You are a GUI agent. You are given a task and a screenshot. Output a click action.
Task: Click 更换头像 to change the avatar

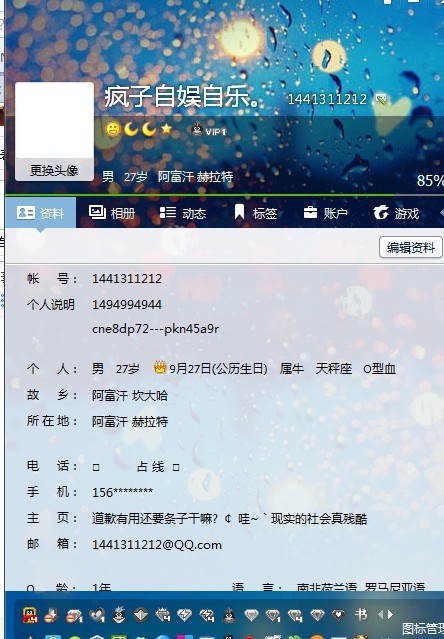pos(54,170)
